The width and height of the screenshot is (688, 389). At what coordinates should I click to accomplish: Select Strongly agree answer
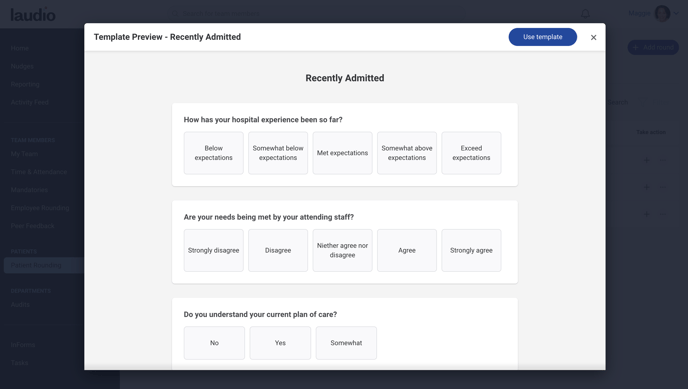(x=471, y=250)
